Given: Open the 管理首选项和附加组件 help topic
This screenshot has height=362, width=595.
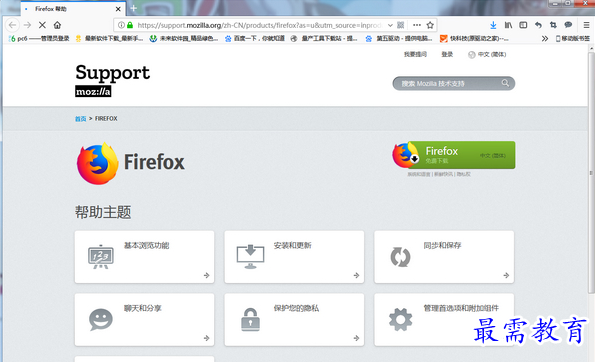Looking at the screenshot, I should (x=444, y=320).
